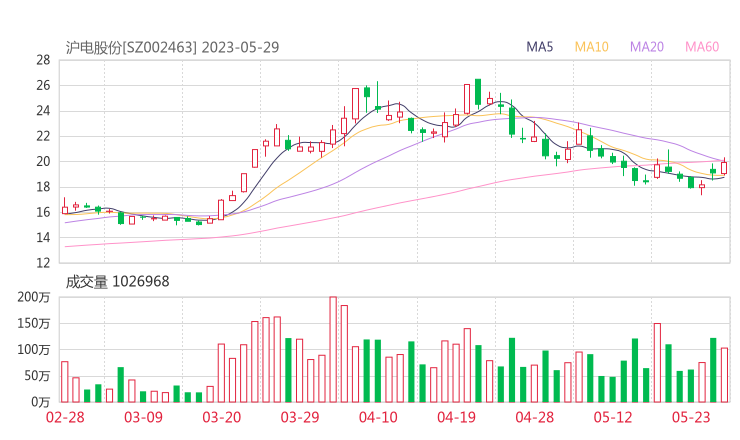Image resolution: width=740 pixels, height=440 pixels.
Task: Jump to the 04-10 date label
Action: [x=378, y=417]
